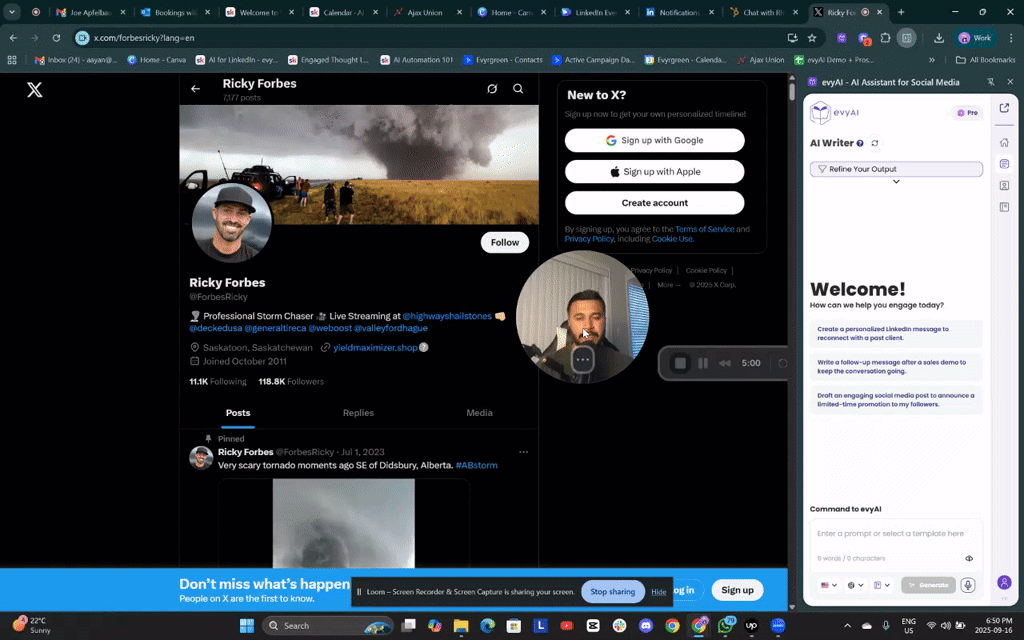
Task: Click the microphone voice input button
Action: [x=968, y=585]
